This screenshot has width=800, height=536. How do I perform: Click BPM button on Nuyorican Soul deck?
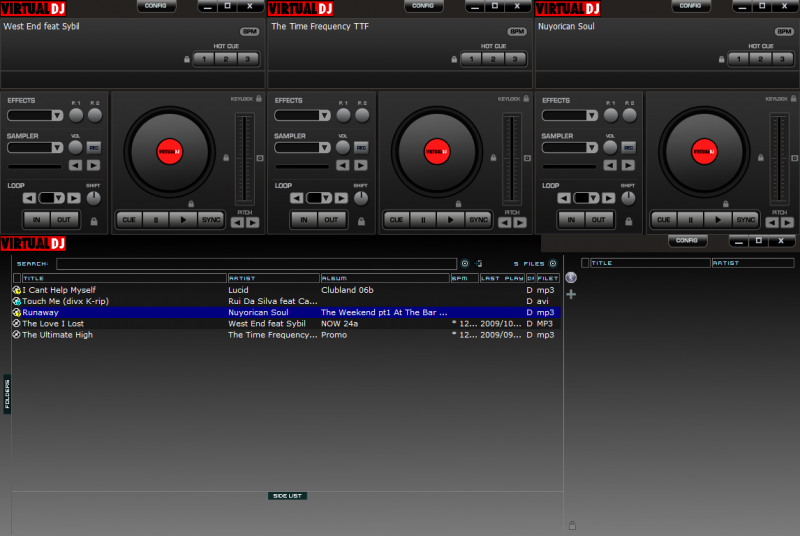(784, 32)
